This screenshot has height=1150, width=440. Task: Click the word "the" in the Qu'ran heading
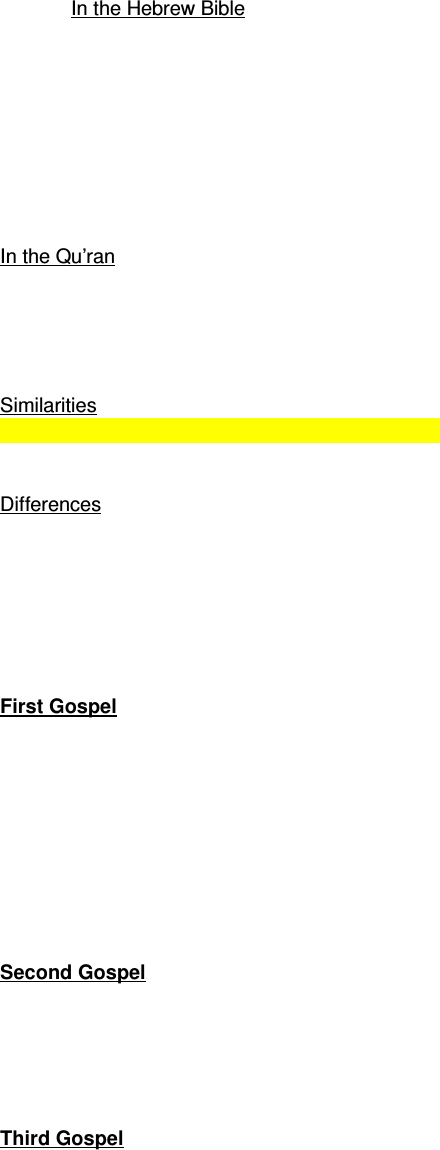(36, 257)
